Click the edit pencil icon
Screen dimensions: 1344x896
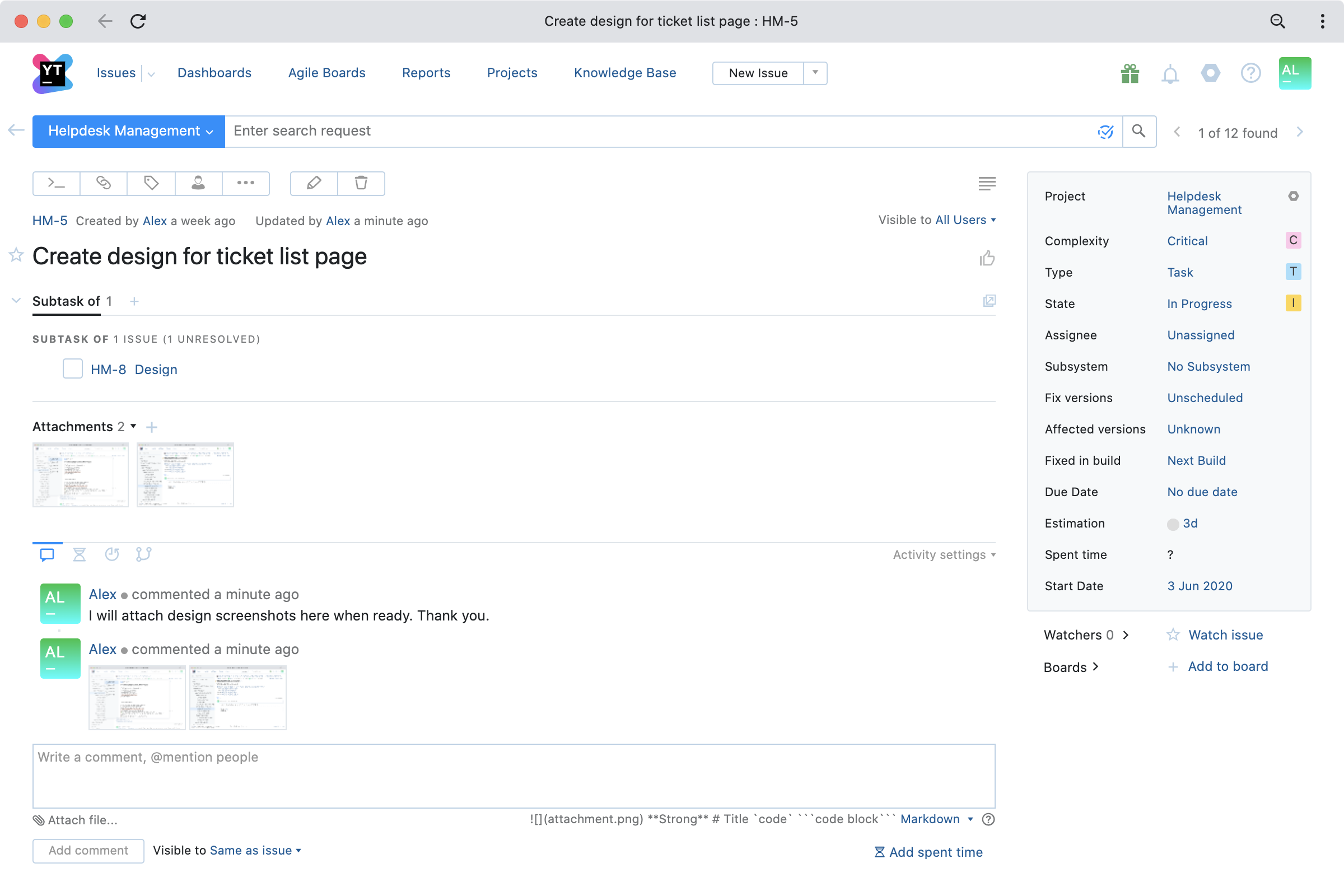314,184
